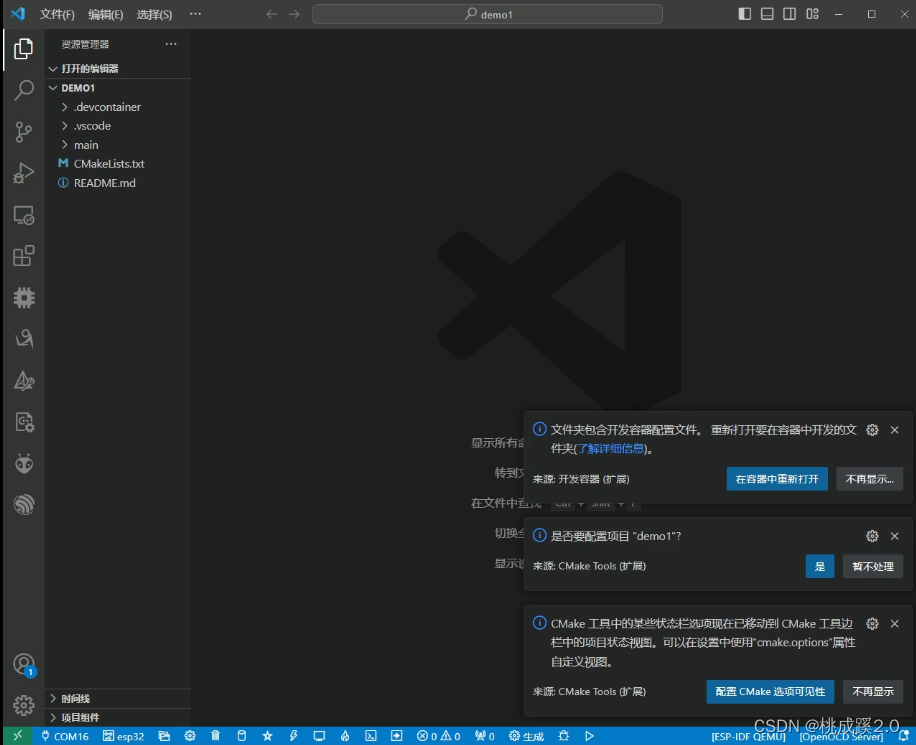Open the menu bar overflow ellipsis
This screenshot has height=745, width=916.
[x=195, y=14]
